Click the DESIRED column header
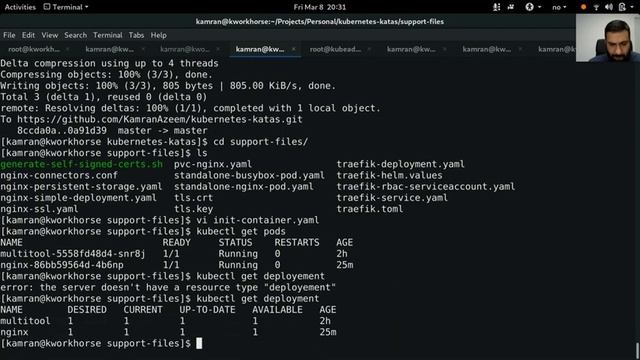 (x=87, y=310)
